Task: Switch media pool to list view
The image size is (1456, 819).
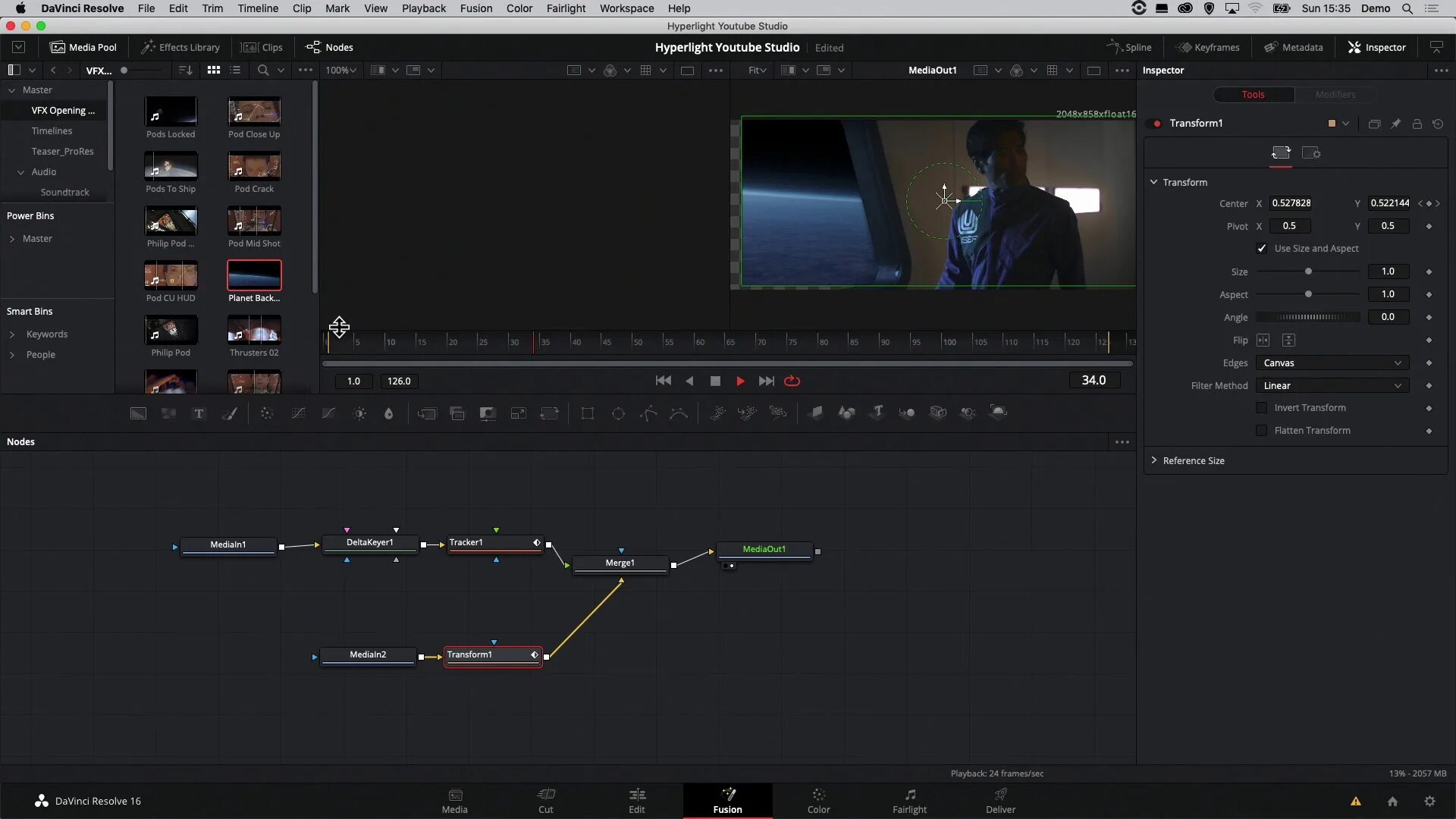Action: 236,71
